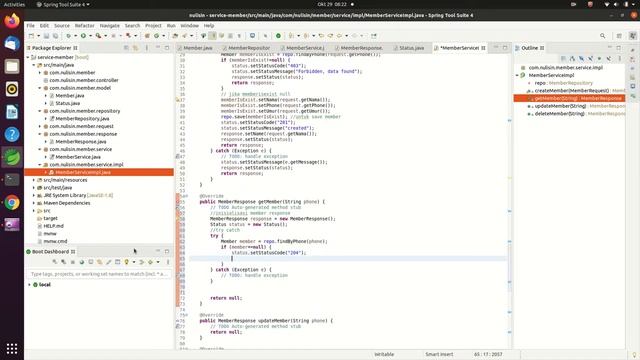This screenshot has height=360, width=640.
Task: Click the Boot Dashboard tag filter field
Action: (99, 274)
